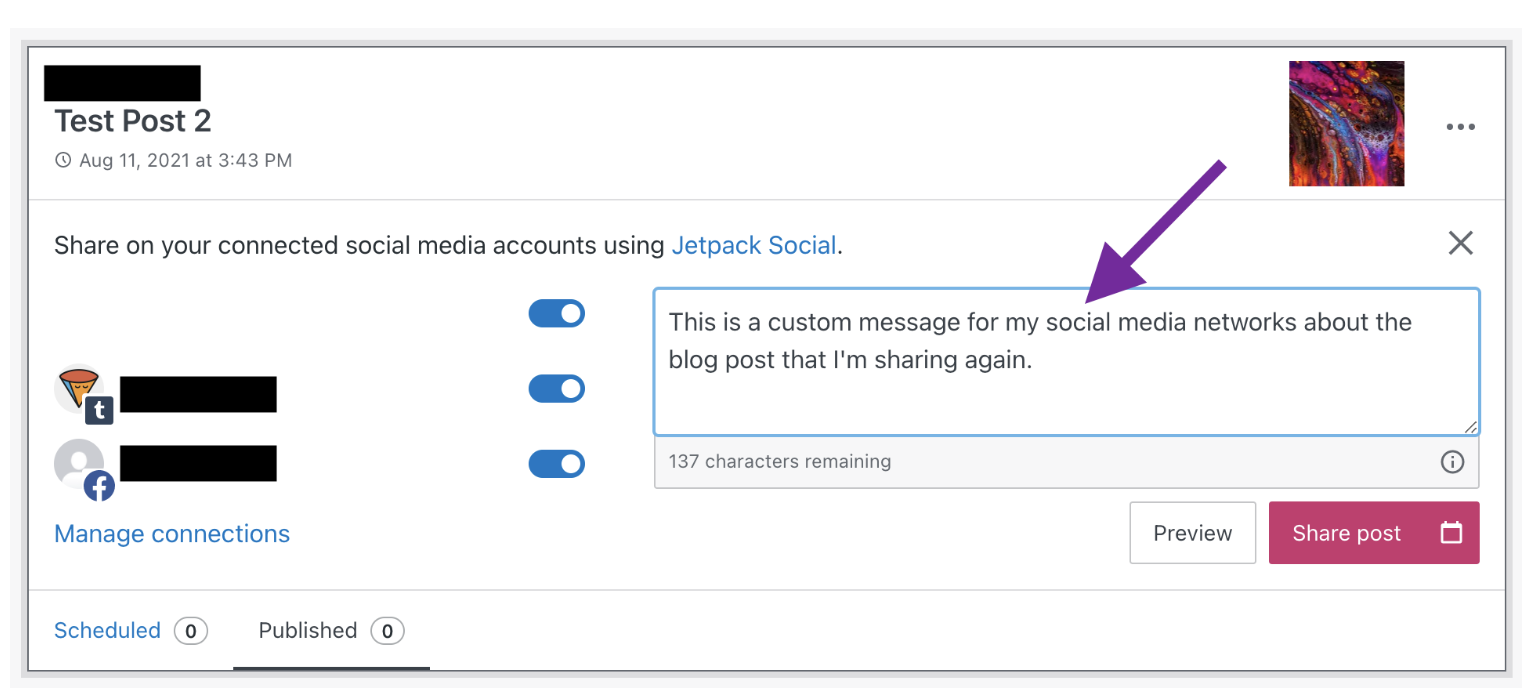Open the three-dot post options menu
Screen dimensions: 1530x688
pos(1461,127)
